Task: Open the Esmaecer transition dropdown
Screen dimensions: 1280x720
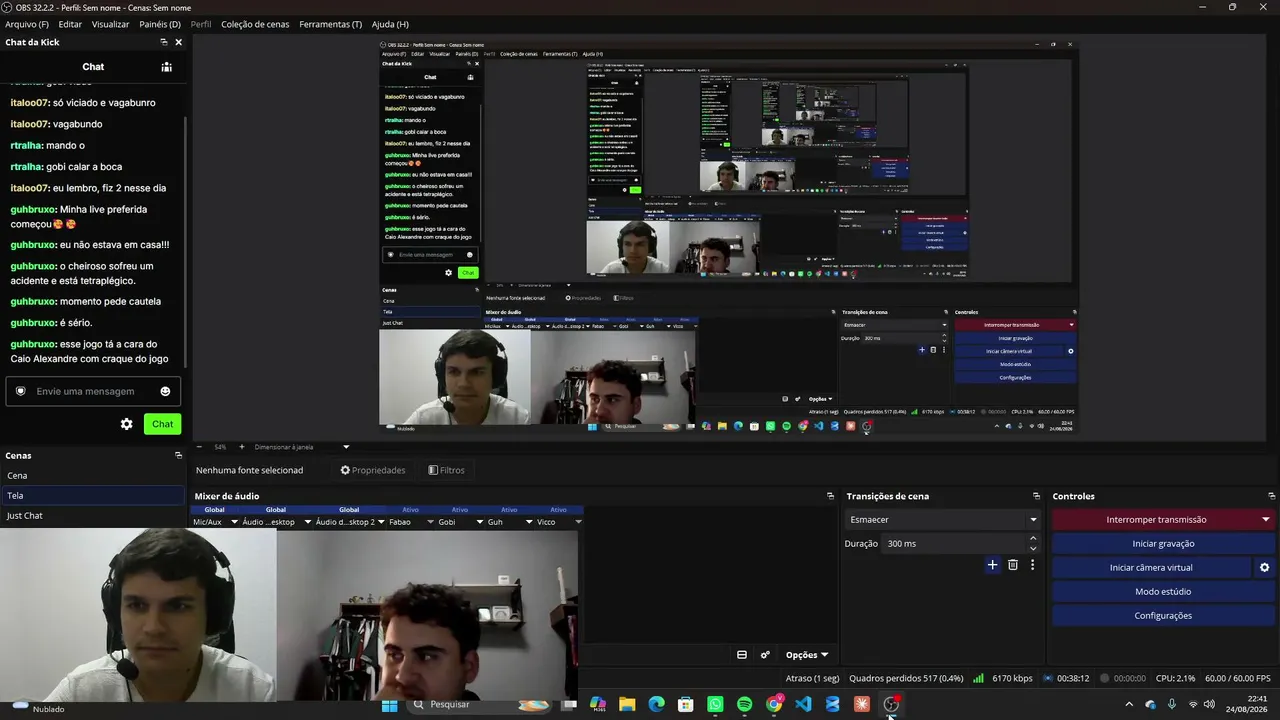Action: (943, 519)
